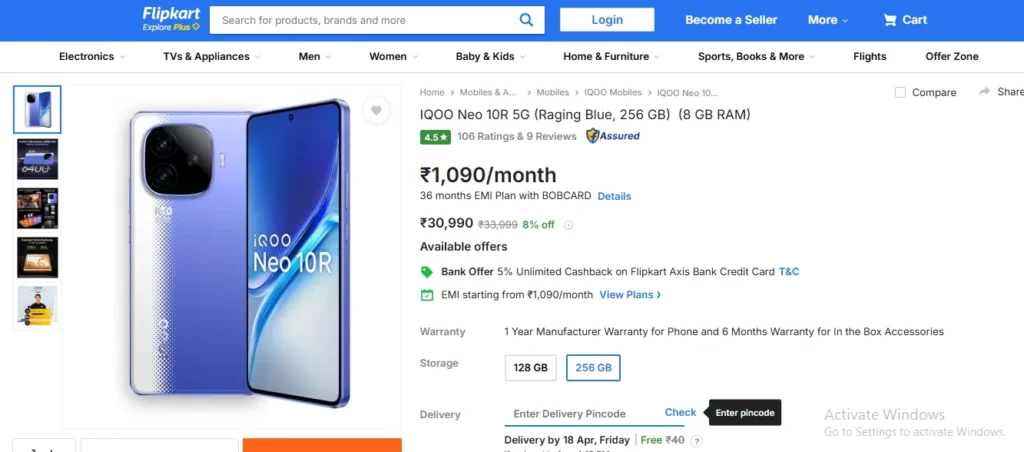Open the Flights menu item
Viewport: 1024px width, 452px height.
pyautogui.click(x=869, y=57)
